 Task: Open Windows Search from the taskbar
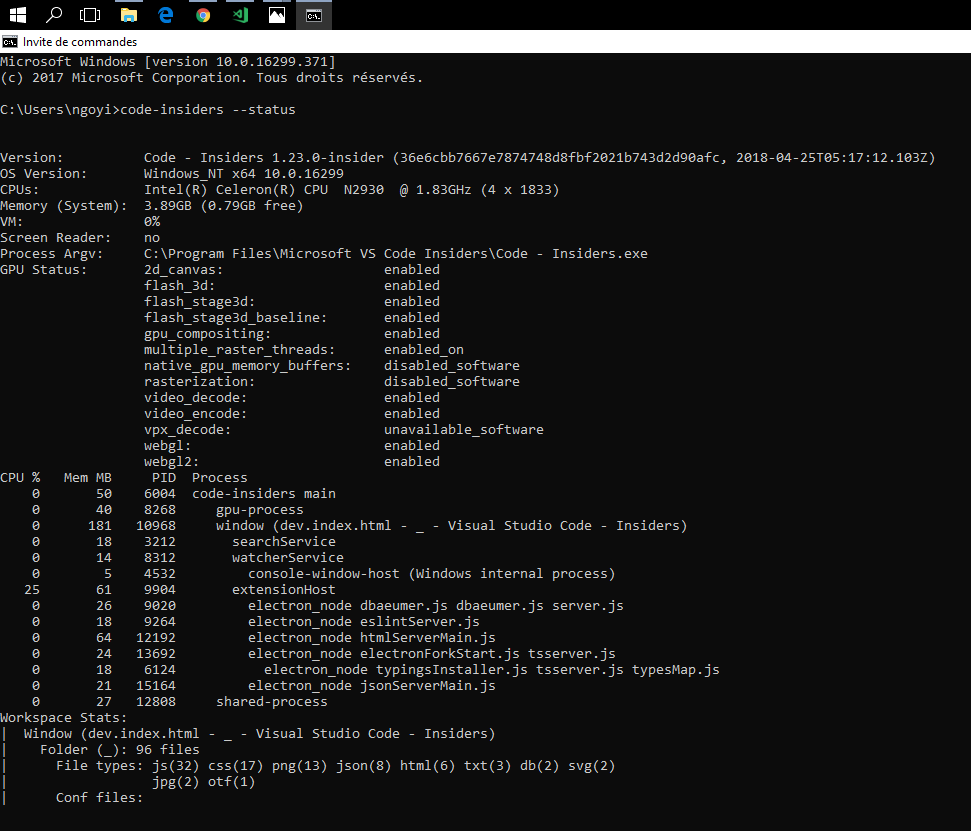tap(55, 15)
